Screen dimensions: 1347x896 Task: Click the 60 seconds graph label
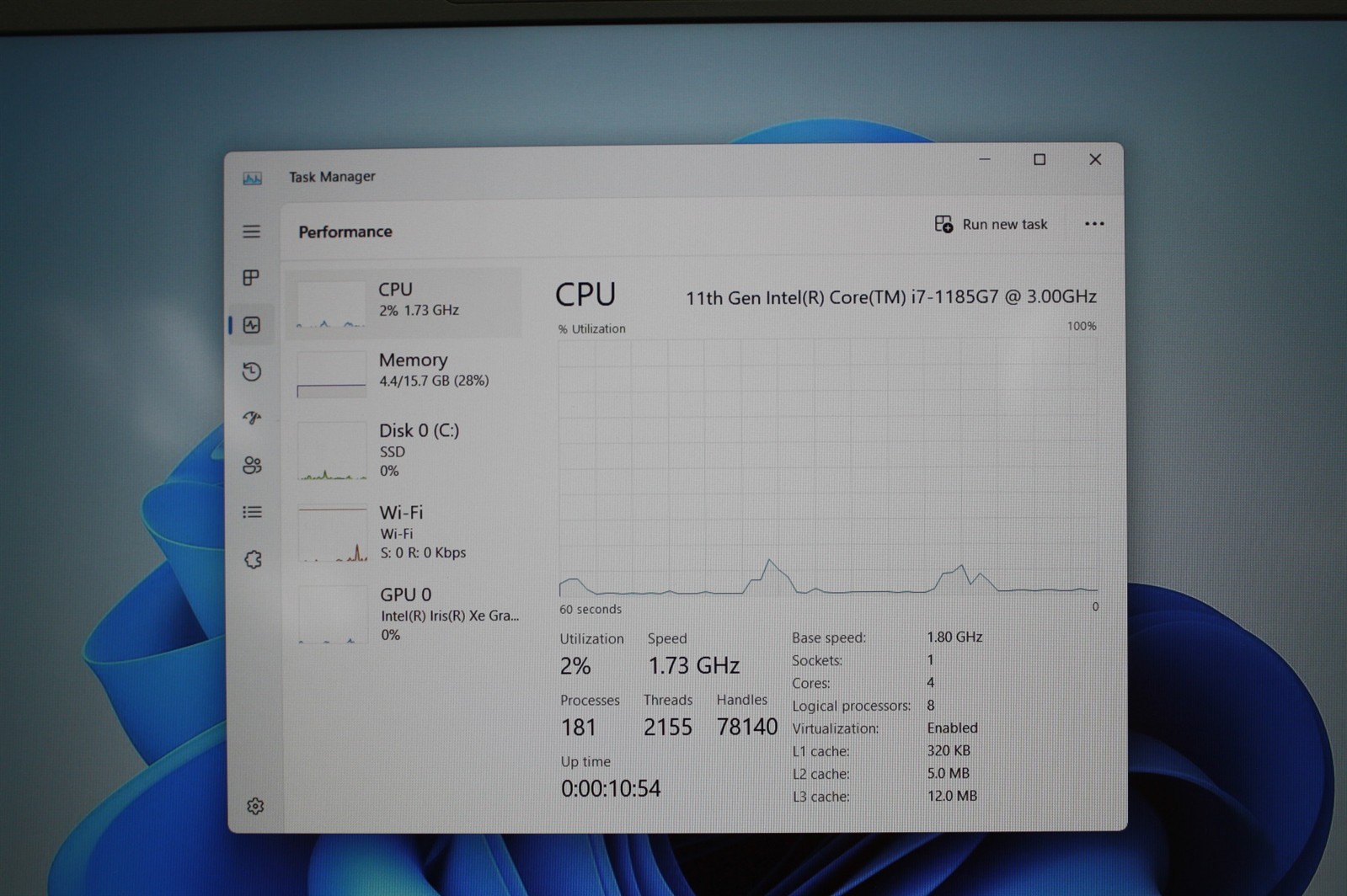click(591, 609)
